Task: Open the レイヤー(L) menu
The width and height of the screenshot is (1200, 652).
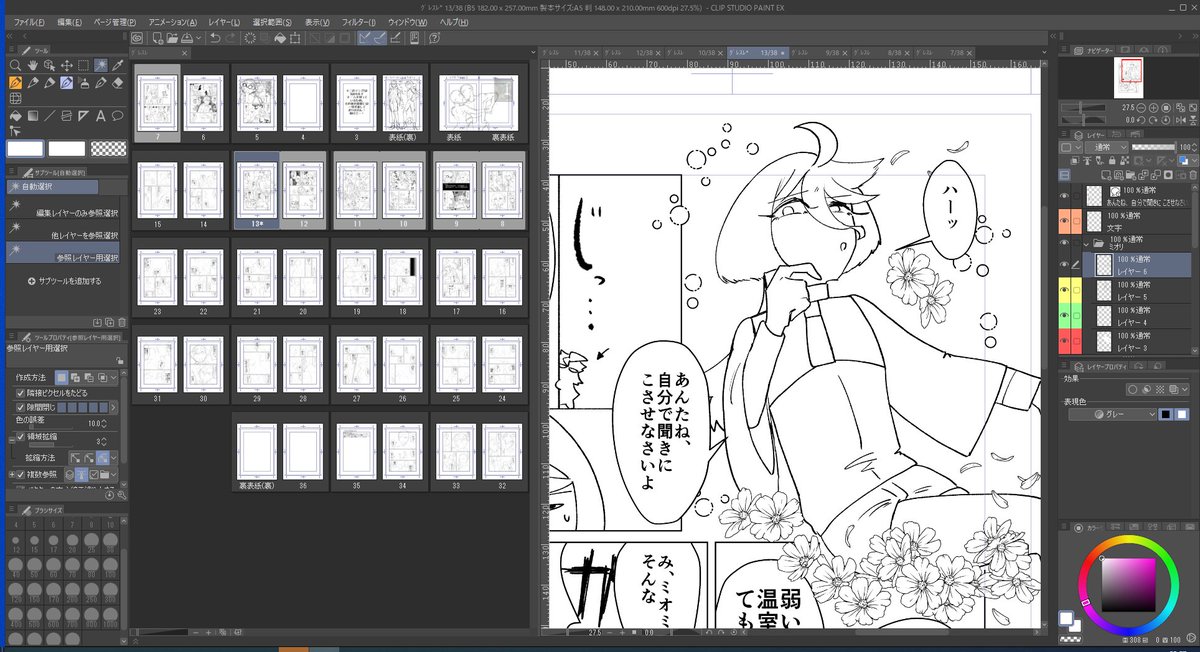Action: click(224, 21)
